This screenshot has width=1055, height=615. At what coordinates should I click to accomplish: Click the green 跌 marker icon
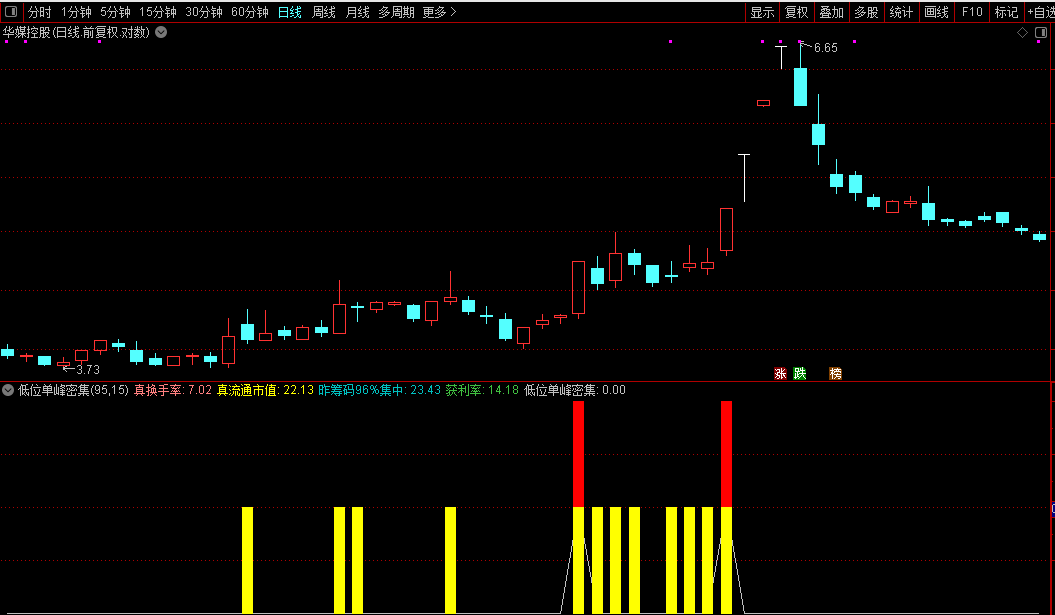pos(799,373)
